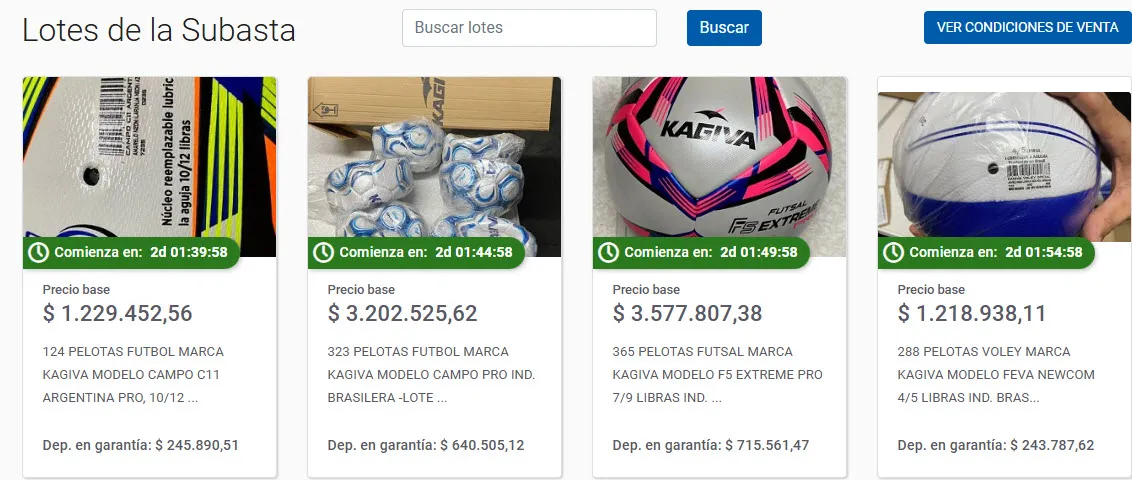
Task: Click the Buscar button
Action: [x=724, y=28]
